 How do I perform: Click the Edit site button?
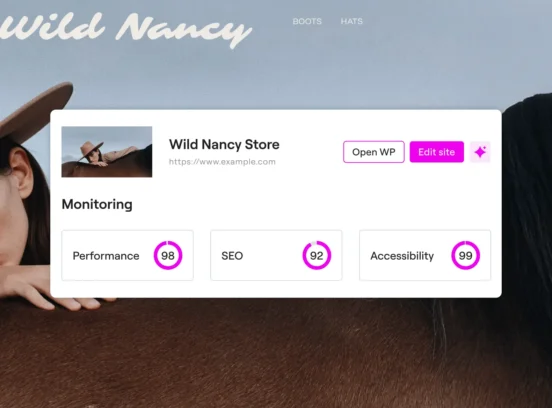[437, 152]
